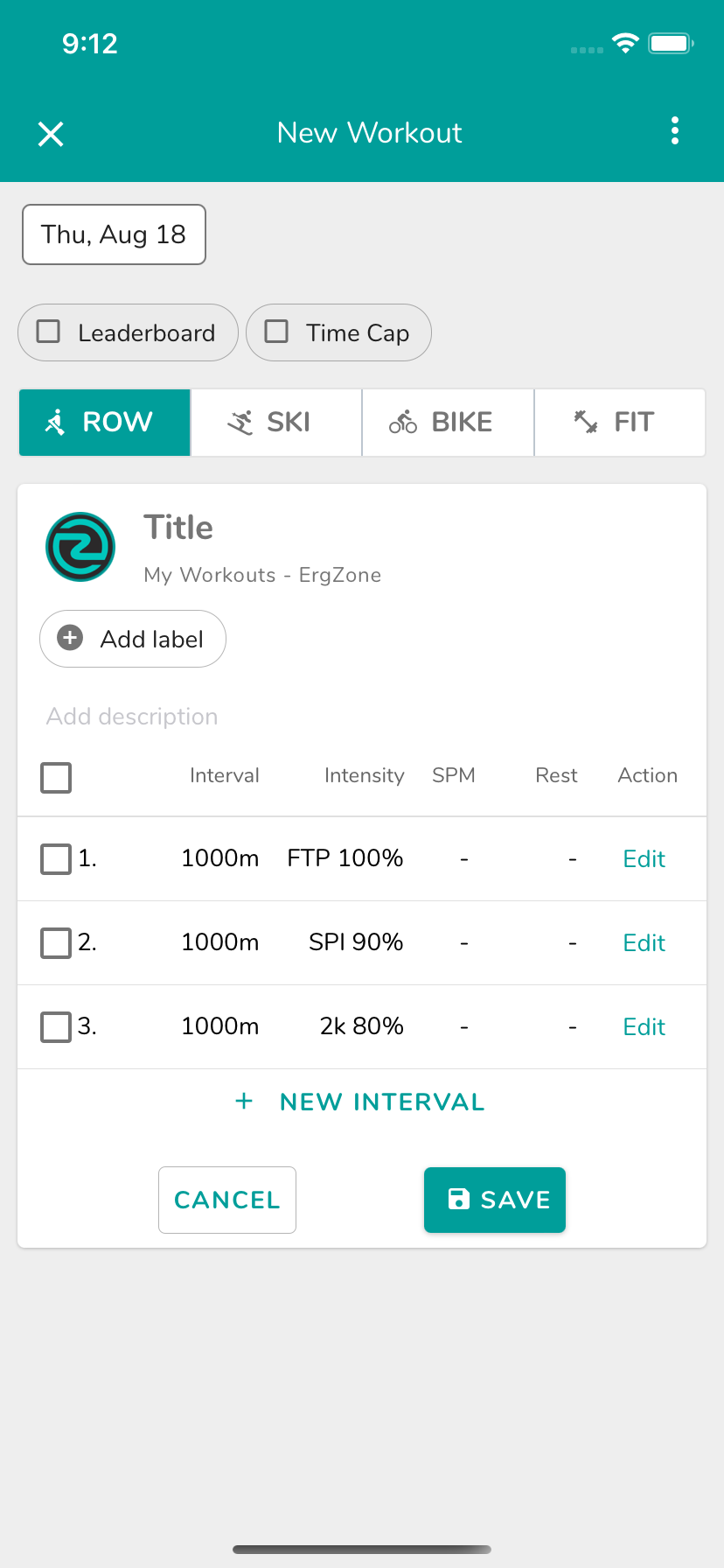The image size is (724, 1568).
Task: Enable the Leaderboard checkbox
Action: [x=48, y=332]
